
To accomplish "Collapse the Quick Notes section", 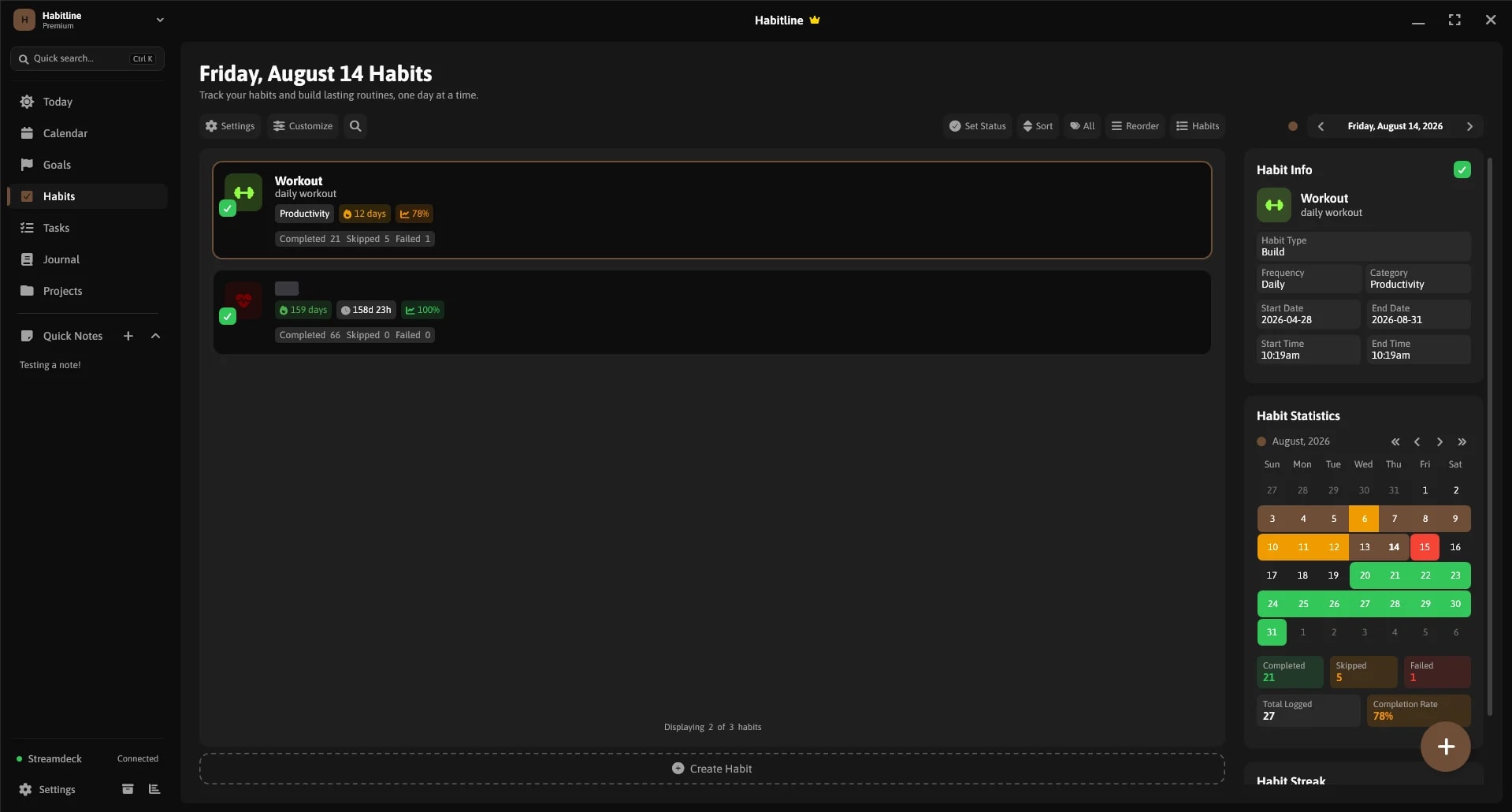I will click(x=155, y=336).
